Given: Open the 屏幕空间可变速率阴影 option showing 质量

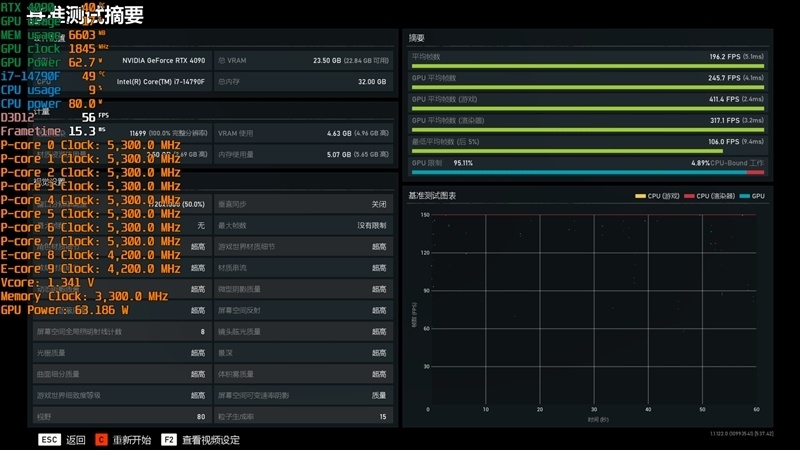Looking at the screenshot, I should (303, 395).
